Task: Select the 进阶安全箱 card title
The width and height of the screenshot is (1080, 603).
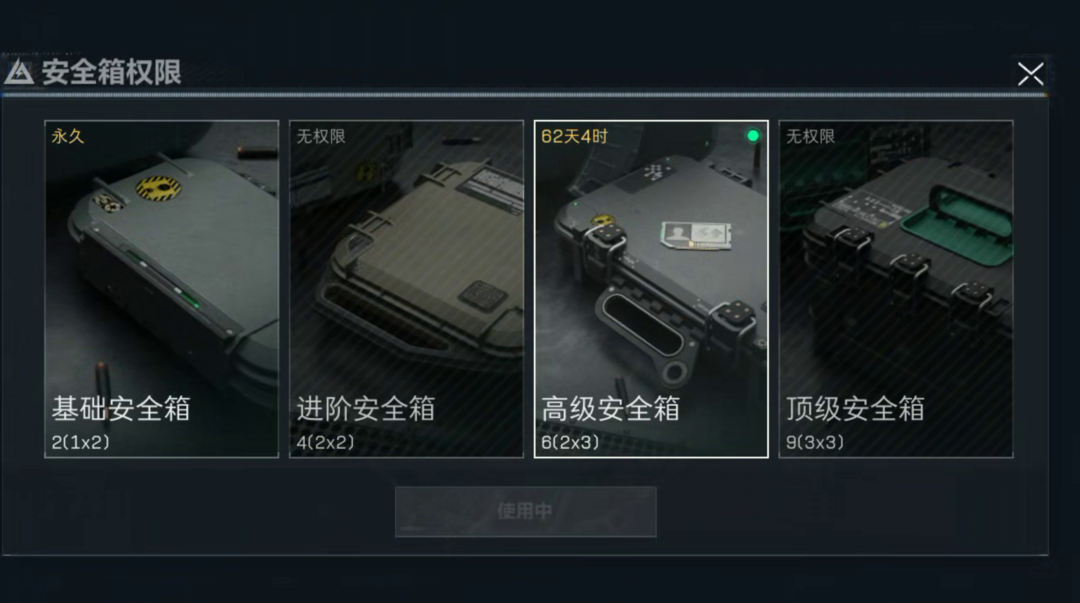Action: point(366,409)
